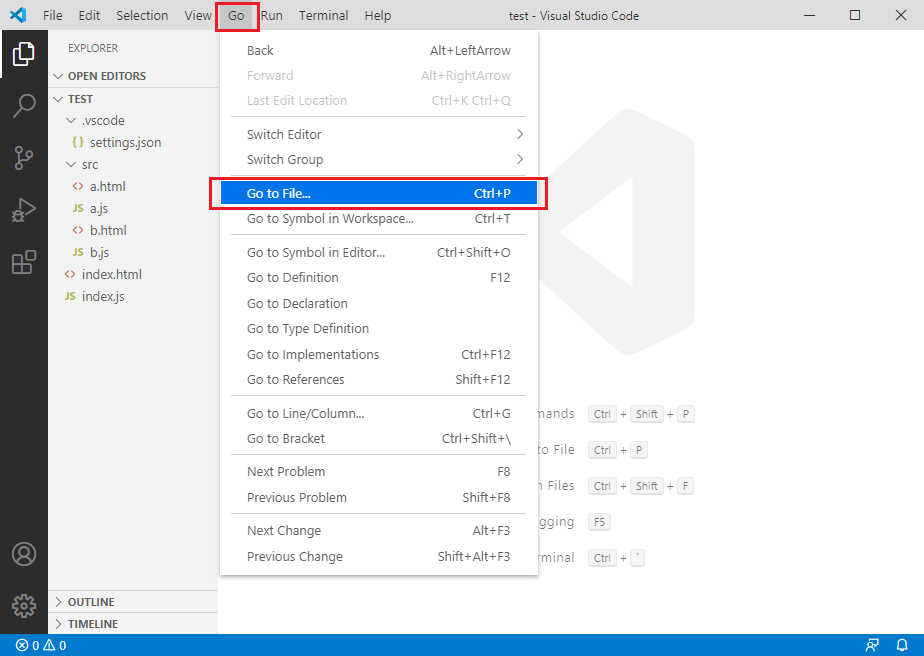Open the Manage gear icon
Viewport: 924px width, 656px height.
pyautogui.click(x=24, y=605)
